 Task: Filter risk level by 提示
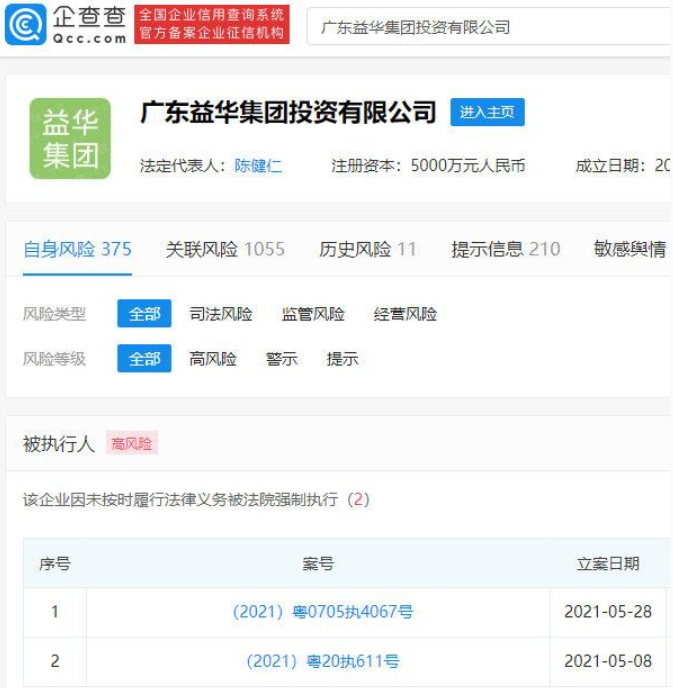point(342,358)
